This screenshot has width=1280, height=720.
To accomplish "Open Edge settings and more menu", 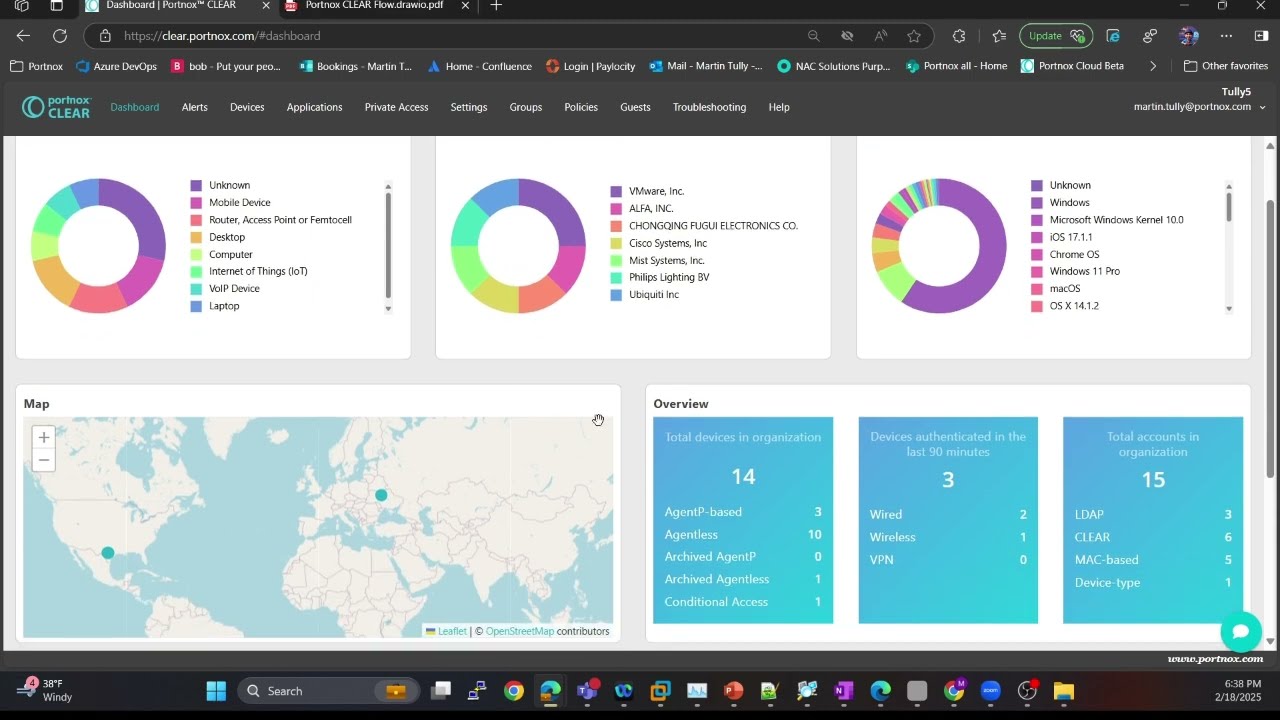I will point(1227,36).
